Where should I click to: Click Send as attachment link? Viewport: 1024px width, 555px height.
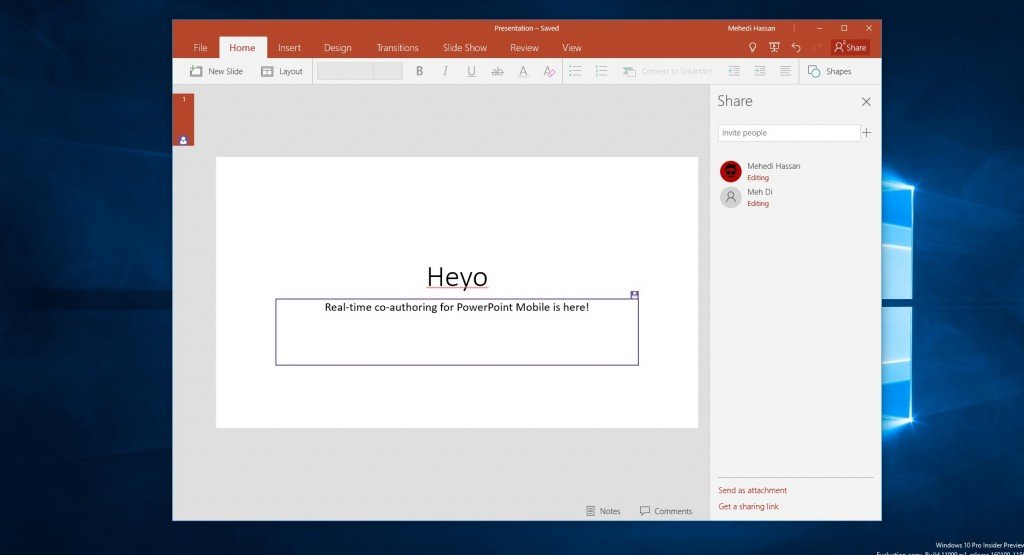[x=752, y=490]
